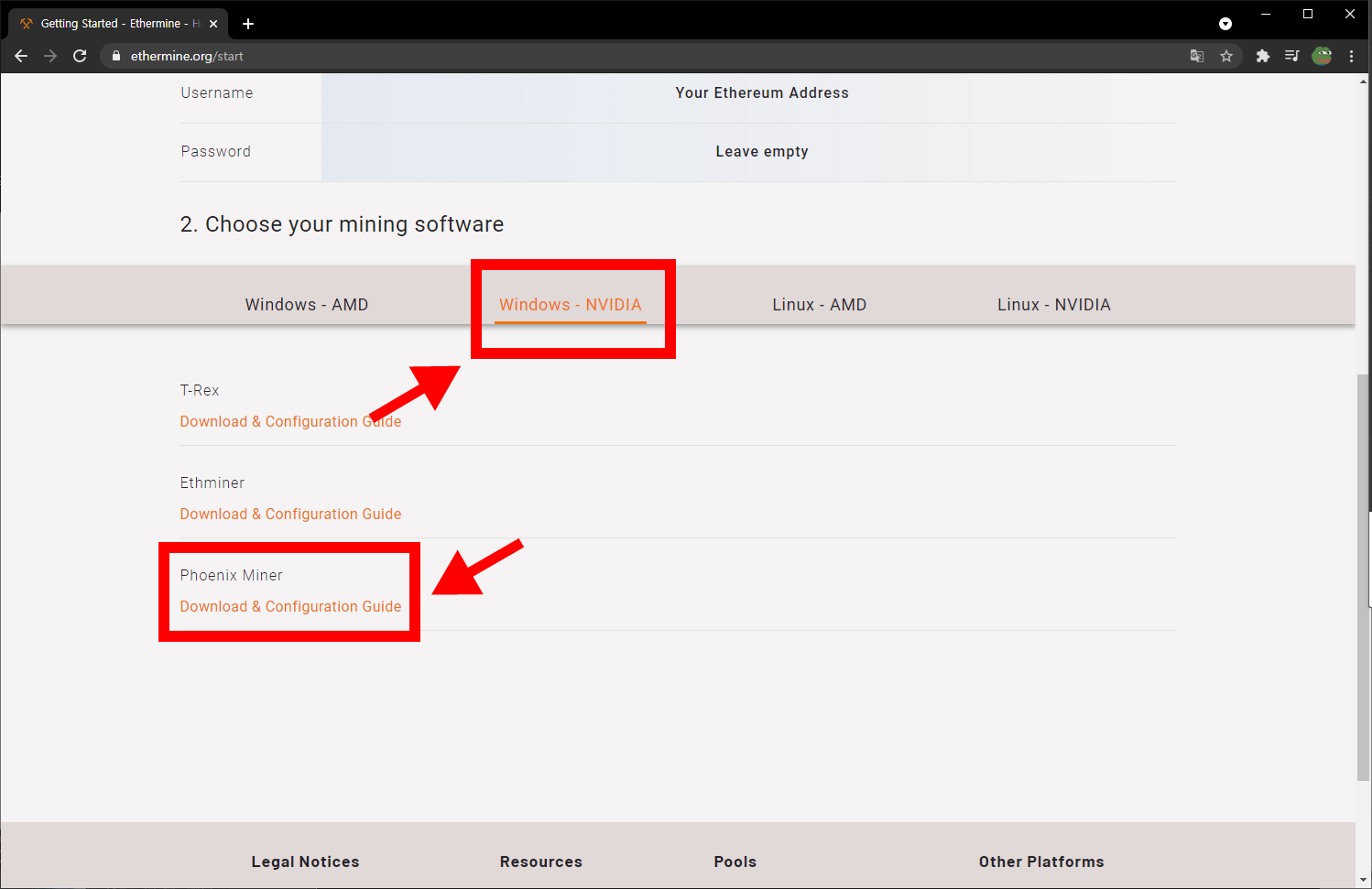Minimize the Chrome window

(1266, 14)
